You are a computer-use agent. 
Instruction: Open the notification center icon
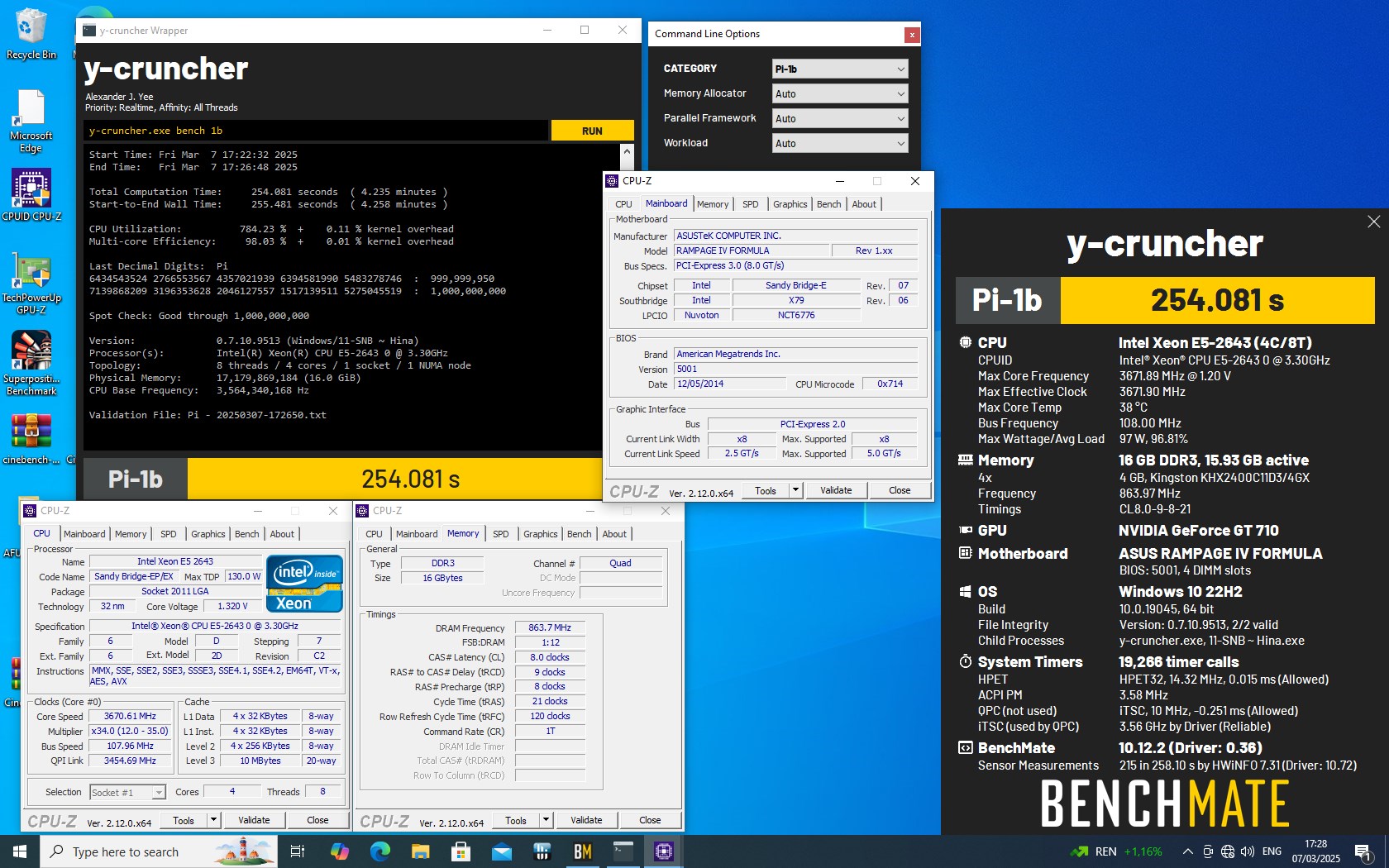[x=1363, y=851]
